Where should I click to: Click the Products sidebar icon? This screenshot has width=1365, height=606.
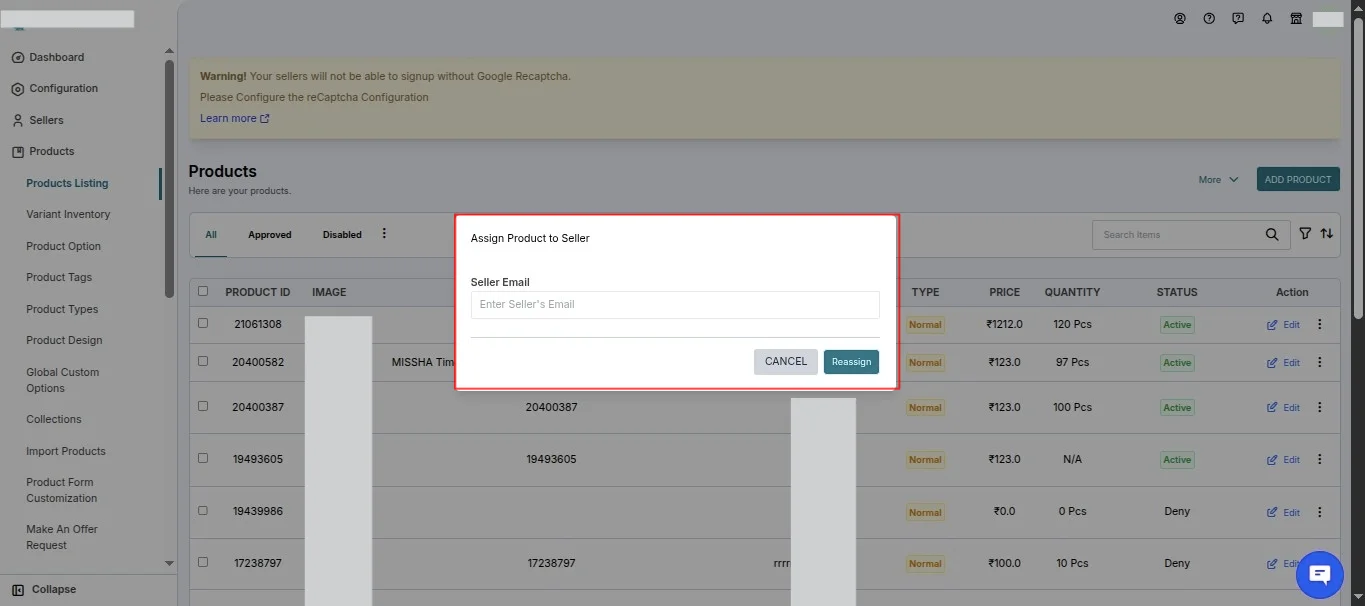[x=18, y=151]
